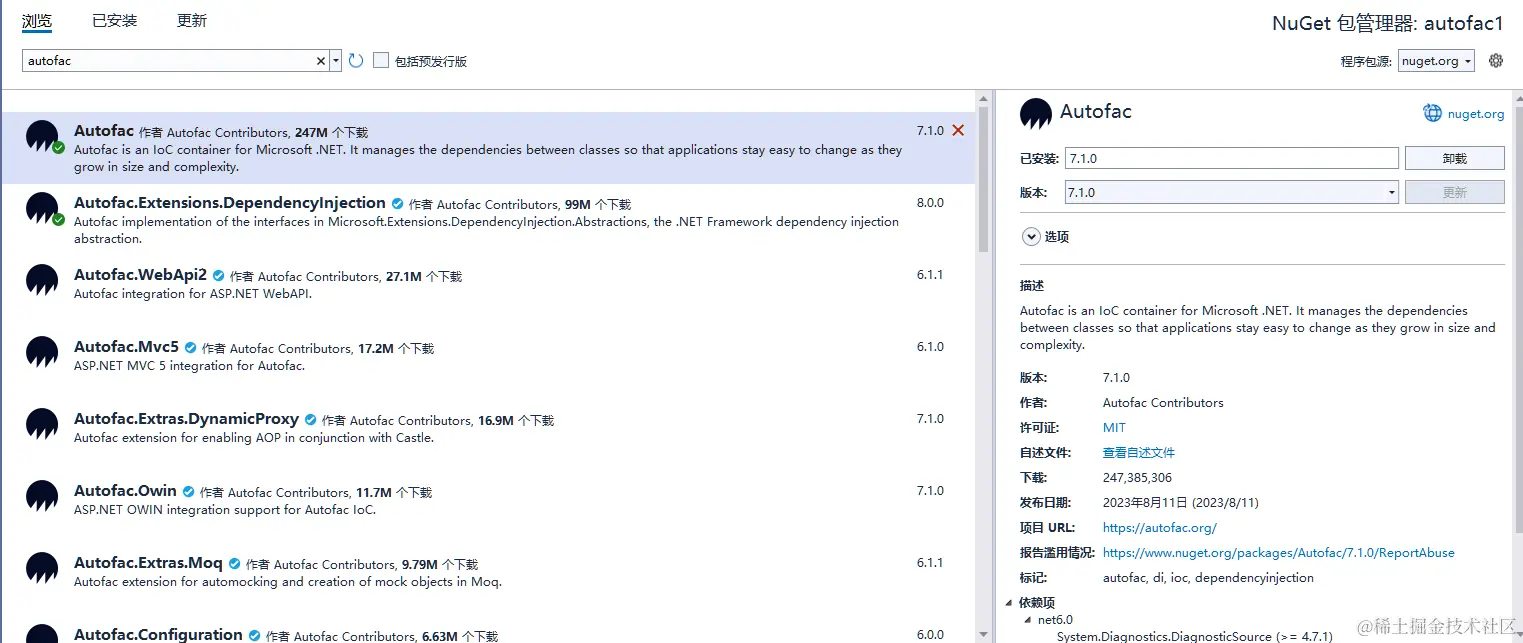Click the 已安装 version field showing 7.1.0
This screenshot has width=1523, height=643.
click(1232, 158)
